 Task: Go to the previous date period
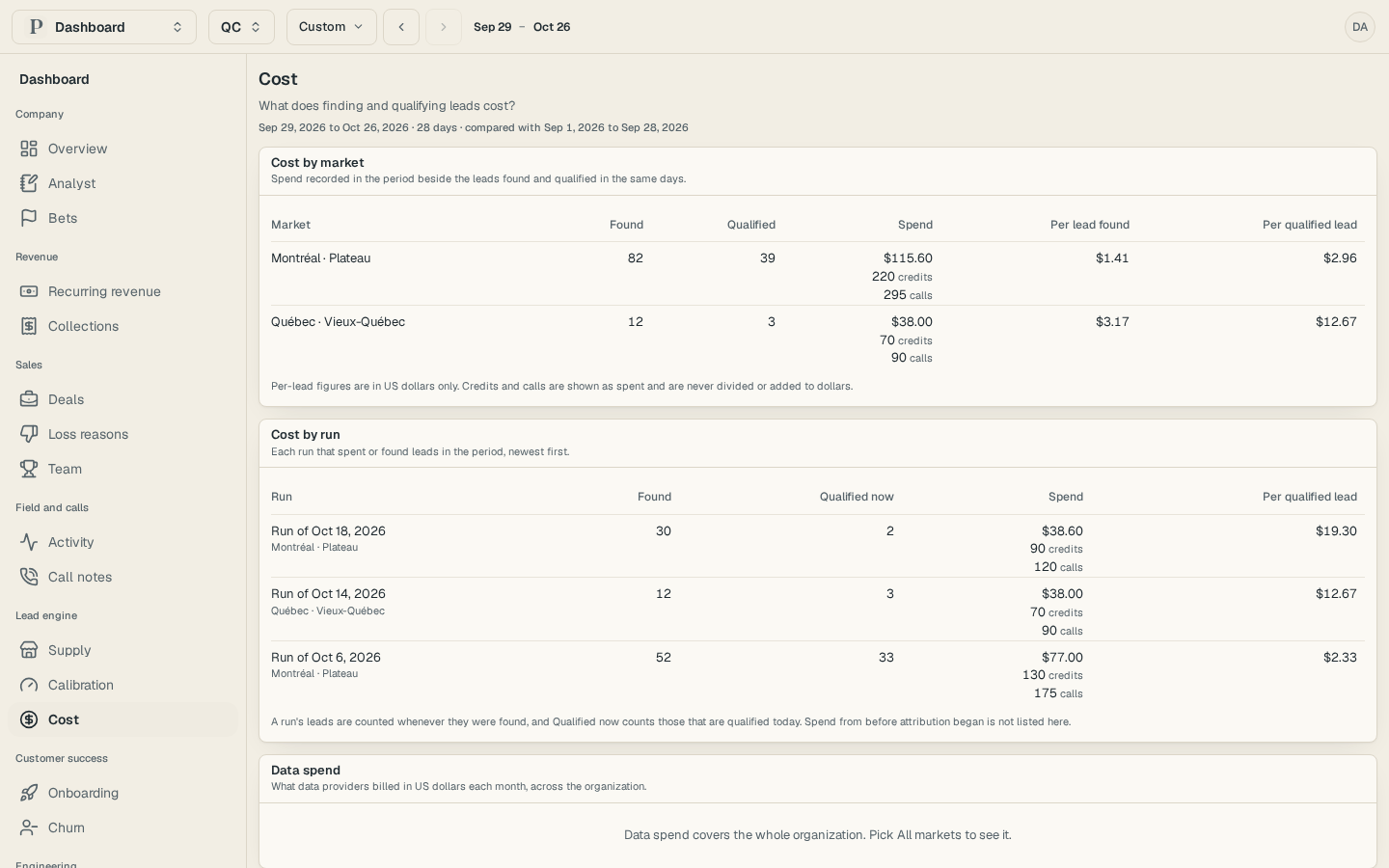(x=401, y=27)
